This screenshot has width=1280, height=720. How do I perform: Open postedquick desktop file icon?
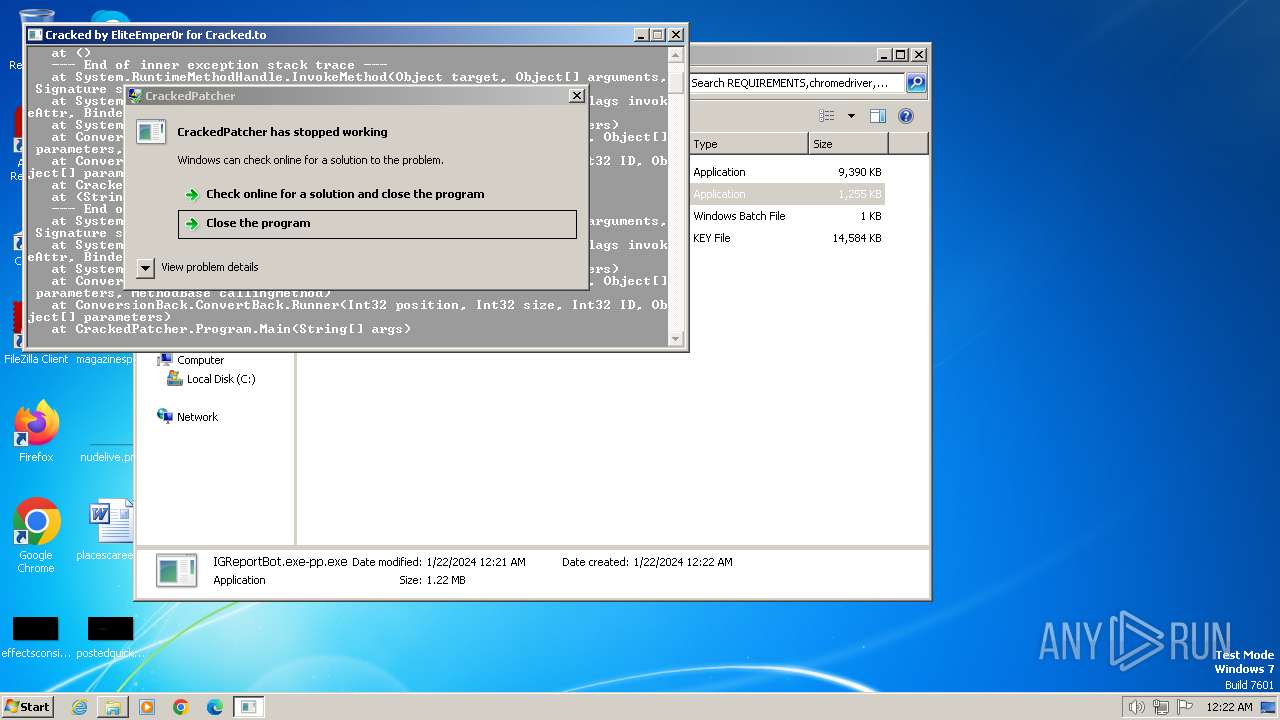pyautogui.click(x=110, y=638)
